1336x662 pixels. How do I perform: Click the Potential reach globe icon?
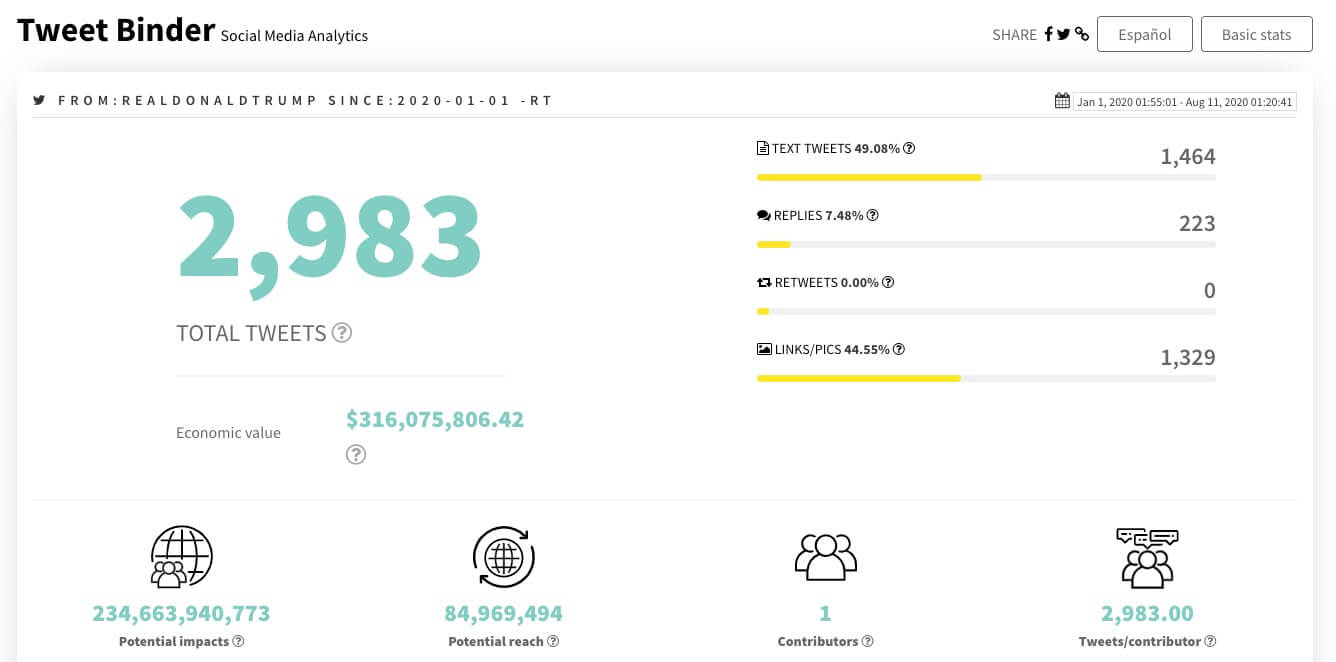(x=504, y=557)
